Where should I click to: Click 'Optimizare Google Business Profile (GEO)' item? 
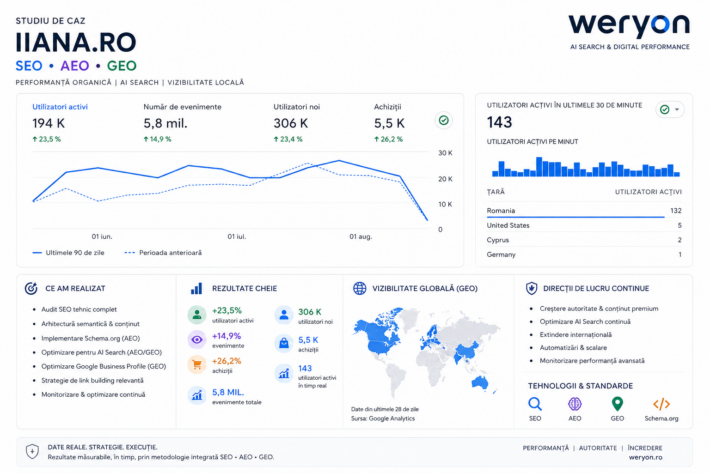coord(104,366)
